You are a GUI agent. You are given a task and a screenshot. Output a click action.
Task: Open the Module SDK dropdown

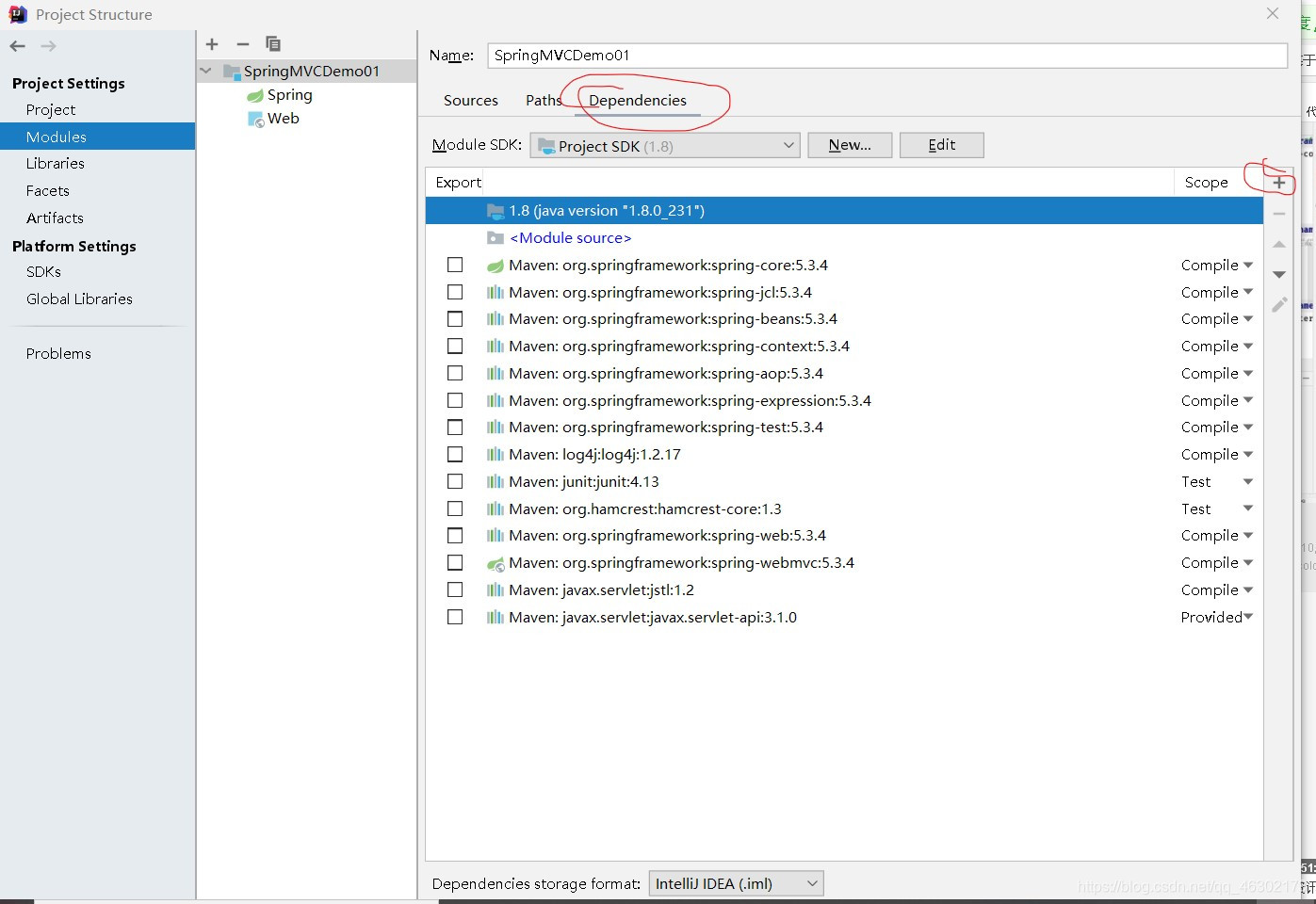coord(665,146)
